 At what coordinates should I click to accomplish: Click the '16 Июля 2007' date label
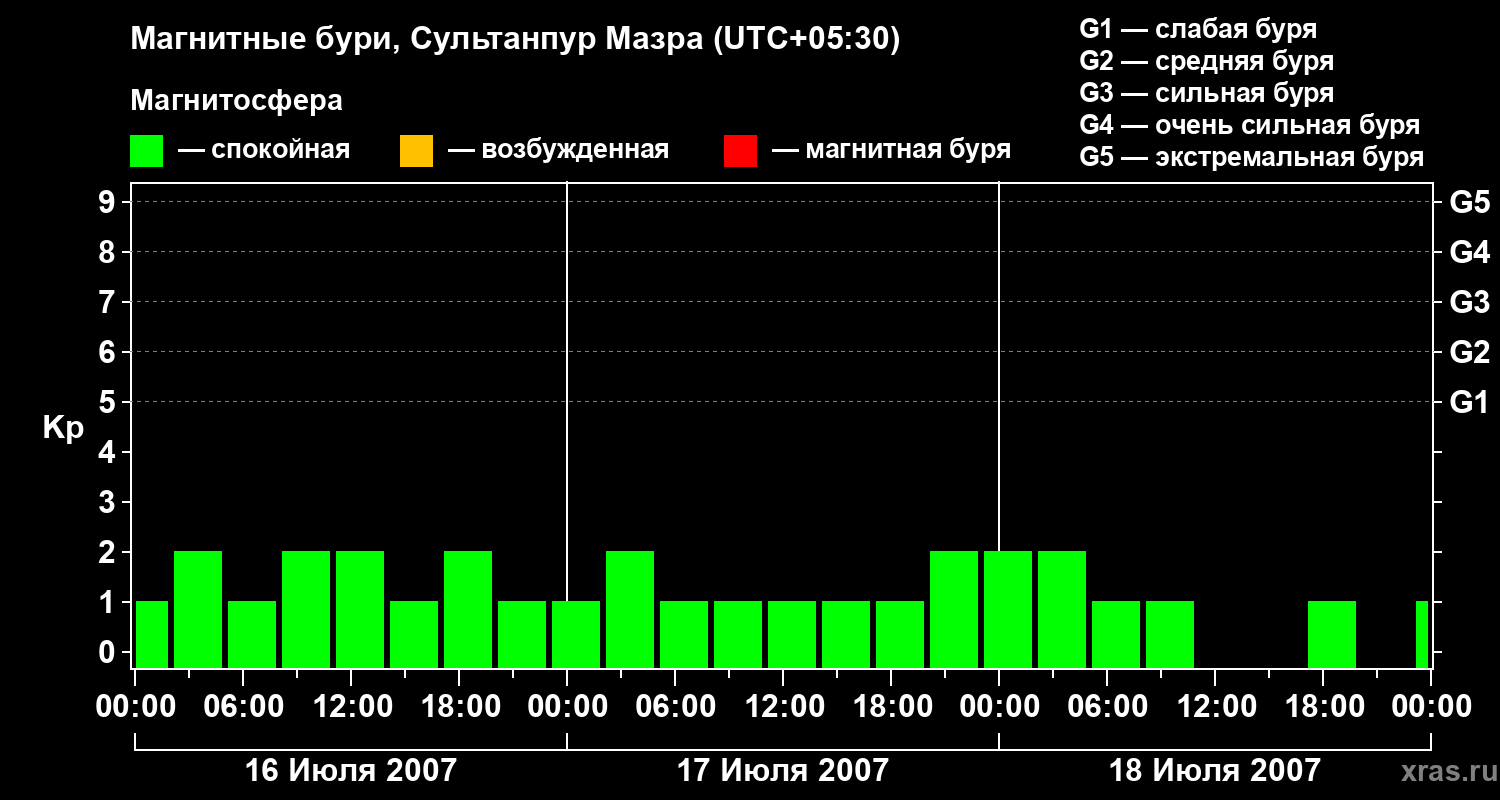point(351,771)
